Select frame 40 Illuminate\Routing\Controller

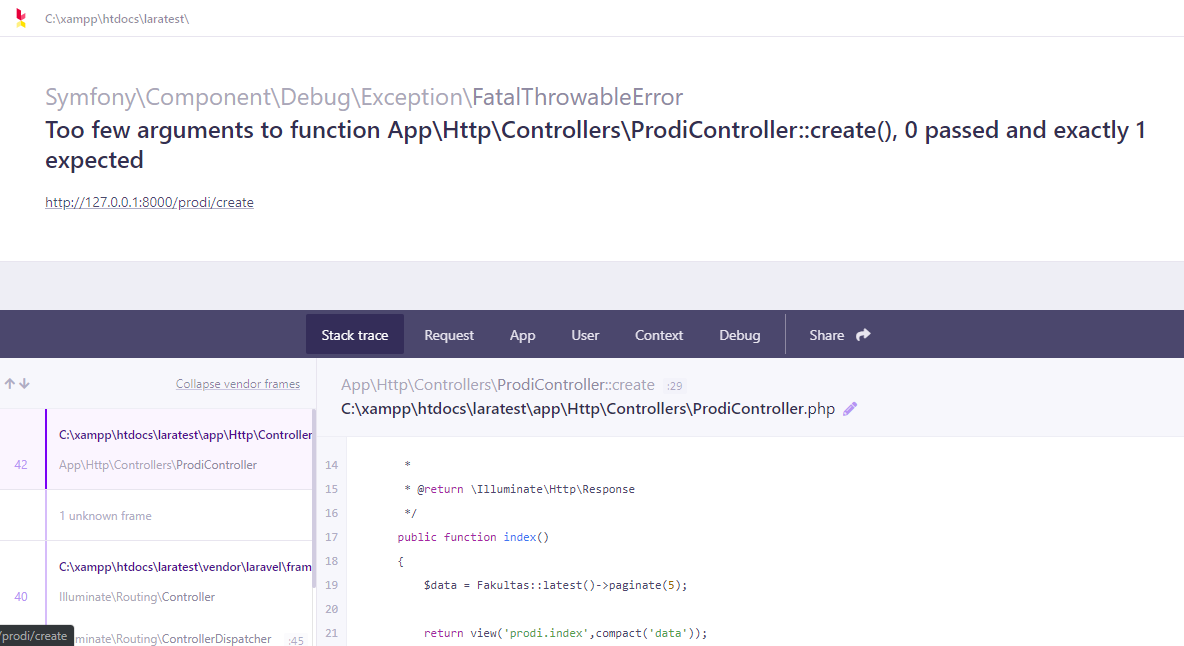[x=157, y=581]
